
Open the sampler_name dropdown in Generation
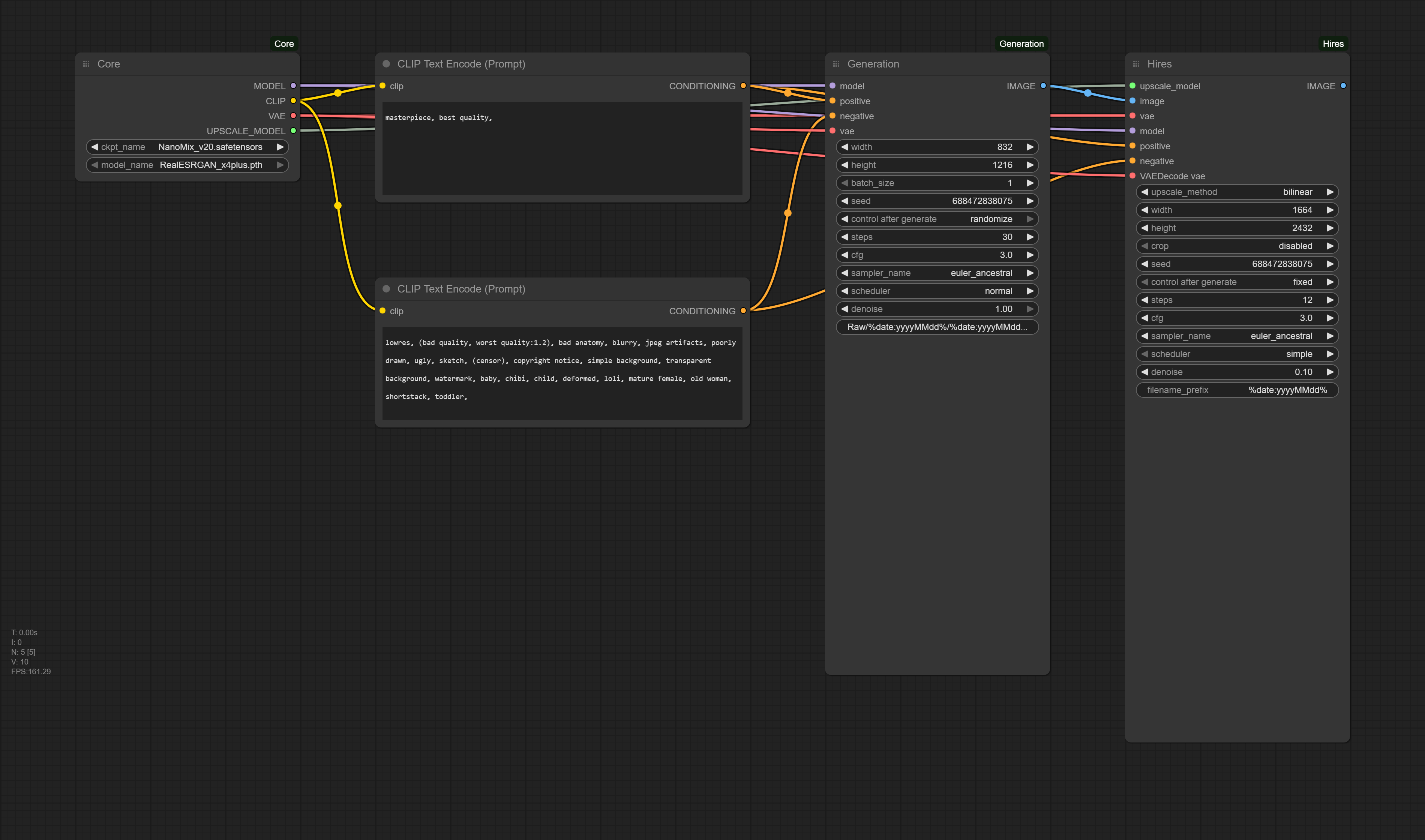coord(937,273)
